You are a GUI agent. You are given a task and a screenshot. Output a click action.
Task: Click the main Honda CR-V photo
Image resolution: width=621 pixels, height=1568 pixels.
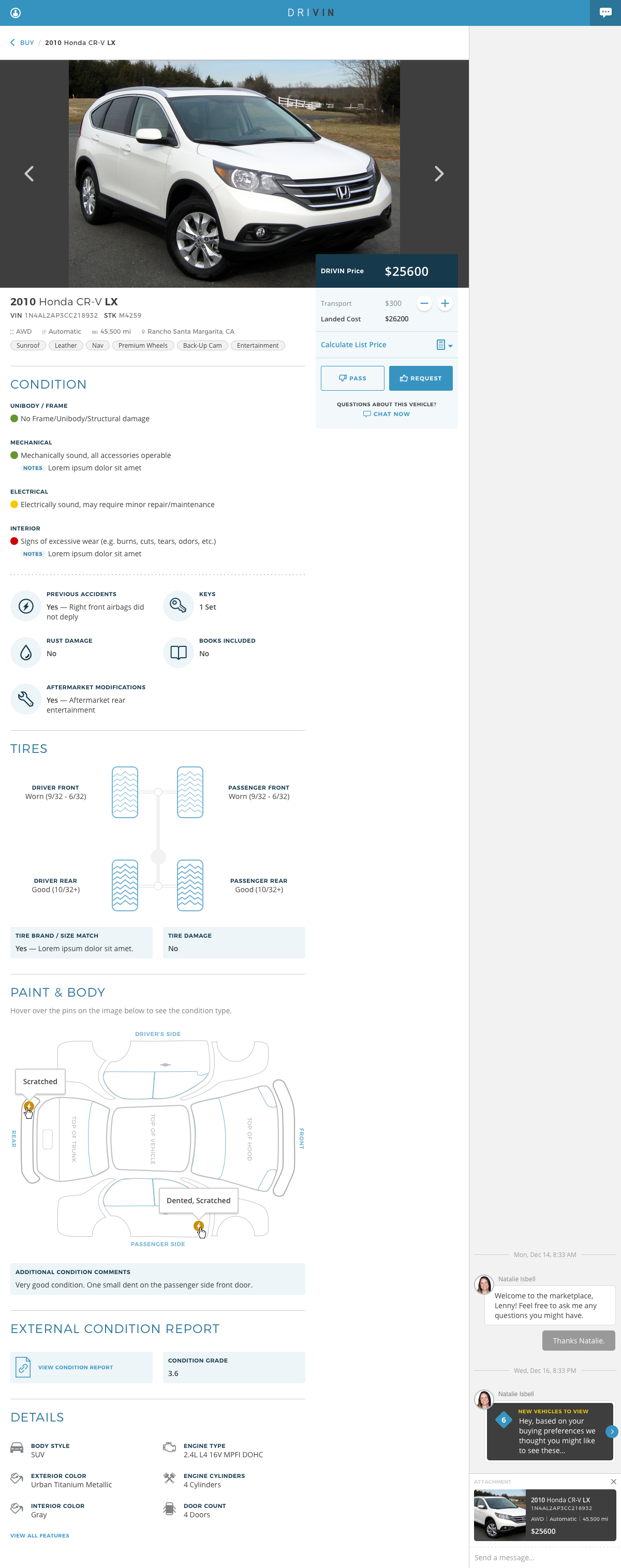click(234, 173)
